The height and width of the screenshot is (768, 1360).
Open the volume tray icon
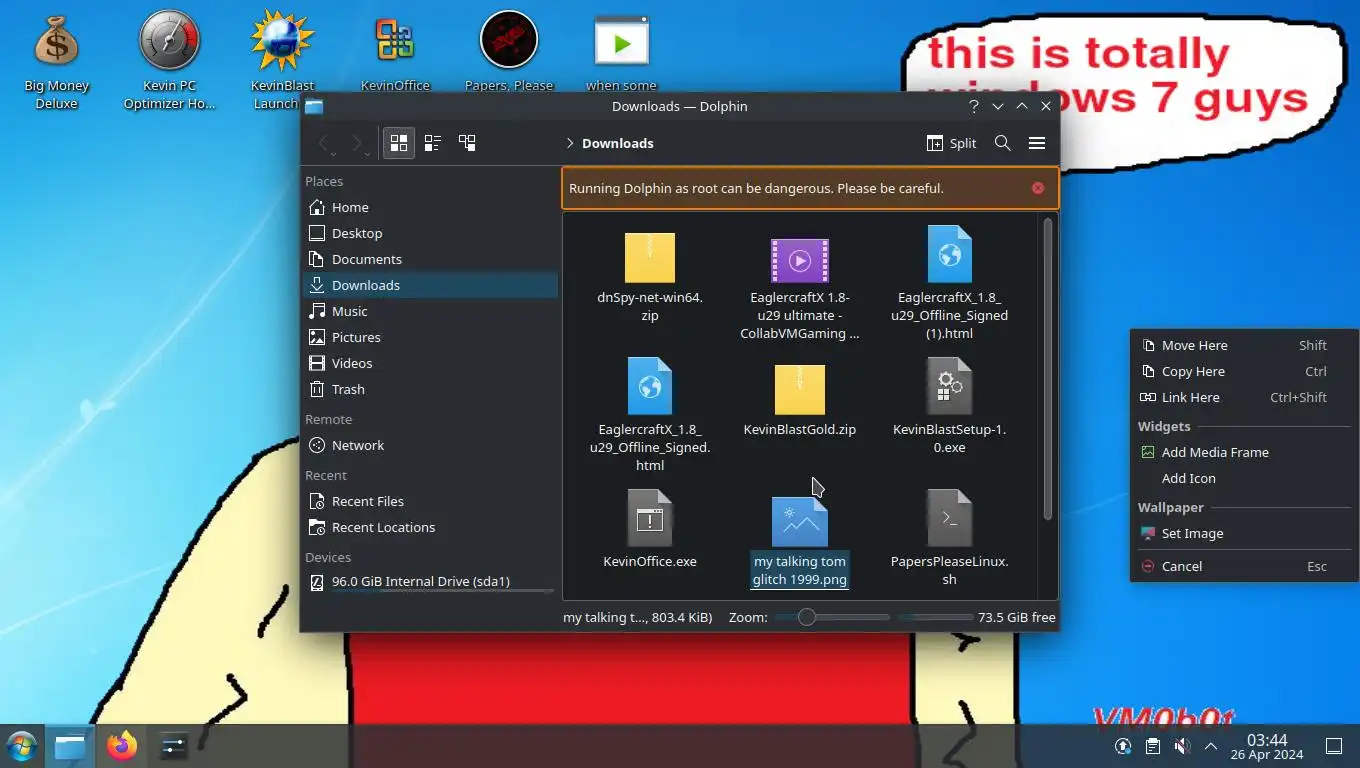coord(1181,746)
